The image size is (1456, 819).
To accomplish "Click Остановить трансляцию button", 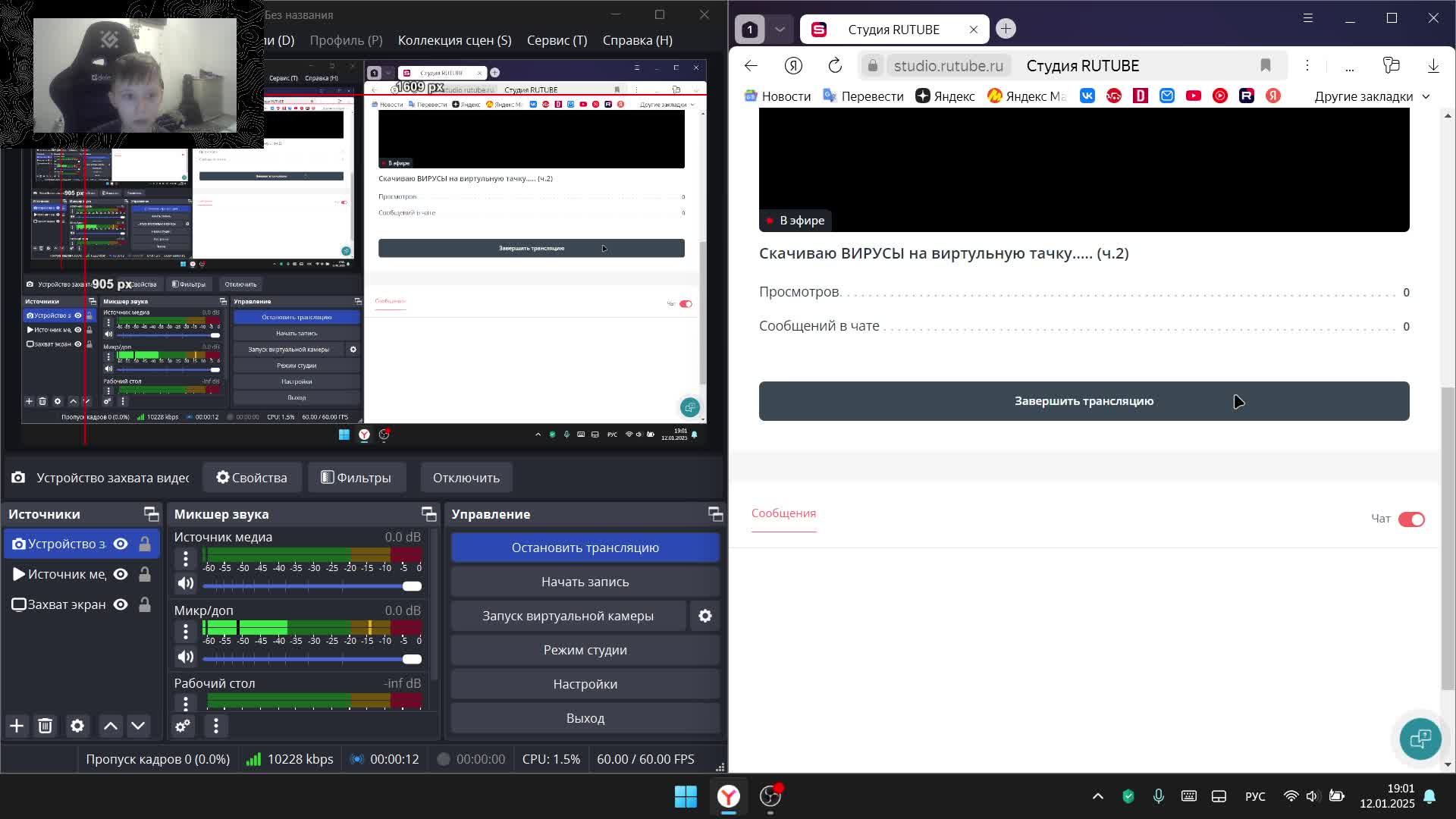I will (x=585, y=548).
